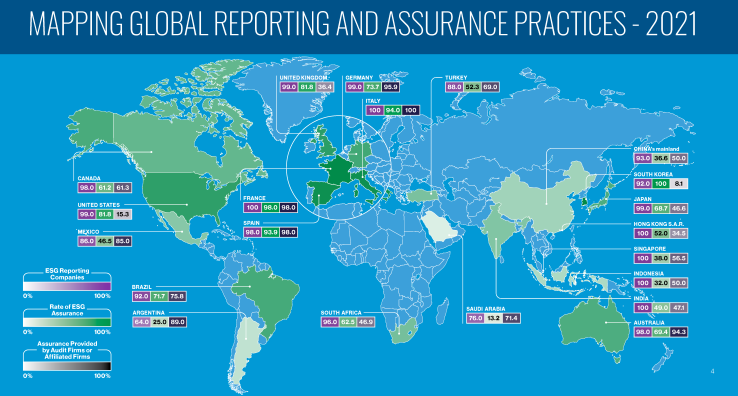Click the 'Assurance Provided by Audit Firms' legend heading
This screenshot has height=396, width=738.
pyautogui.click(x=67, y=350)
